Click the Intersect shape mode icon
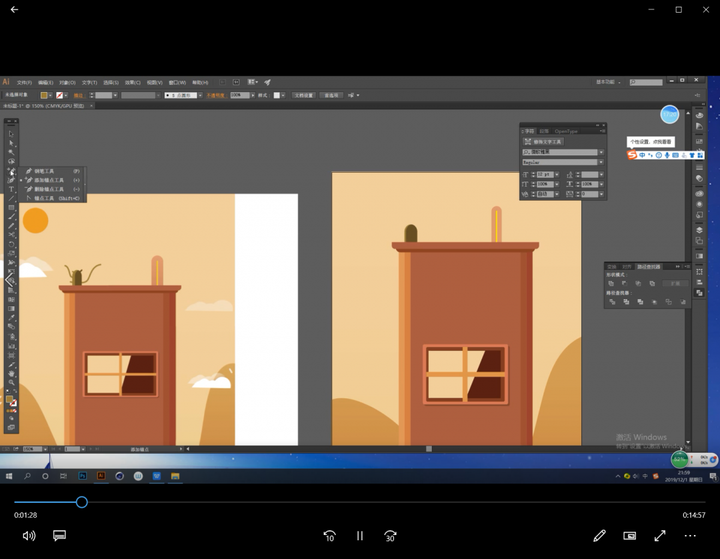Screen dimensions: 720x559 coord(638,284)
